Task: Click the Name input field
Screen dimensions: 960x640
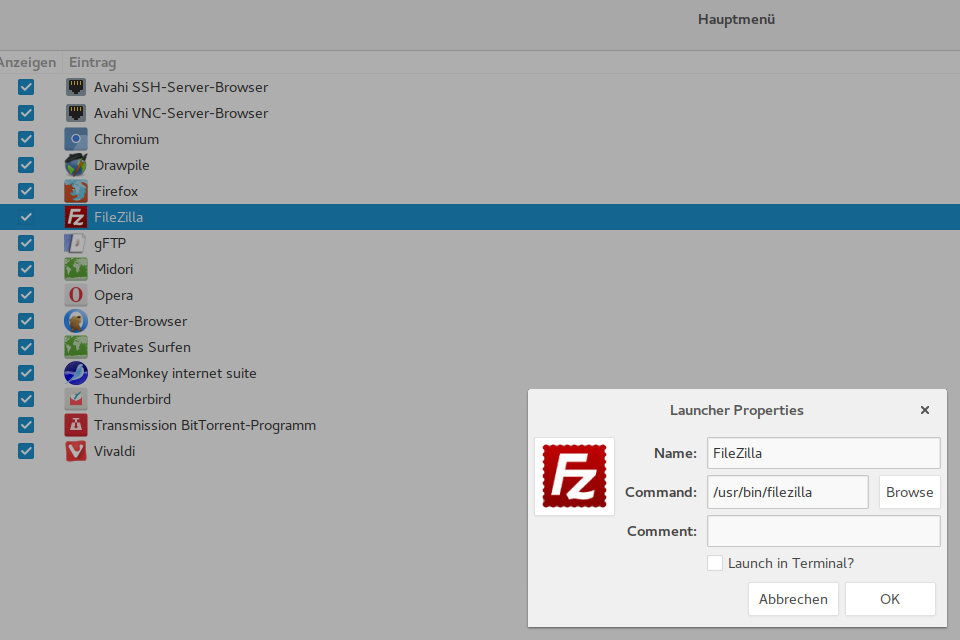Action: [823, 453]
